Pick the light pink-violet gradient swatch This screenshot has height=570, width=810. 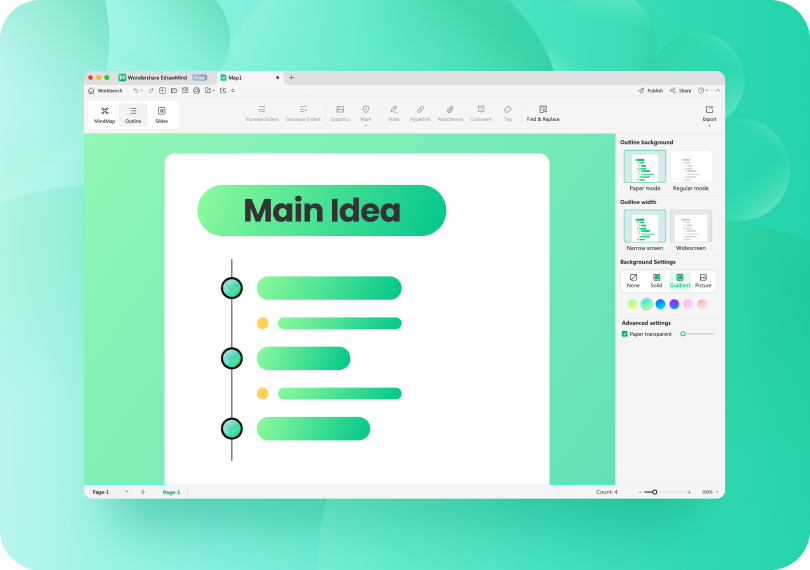point(688,304)
